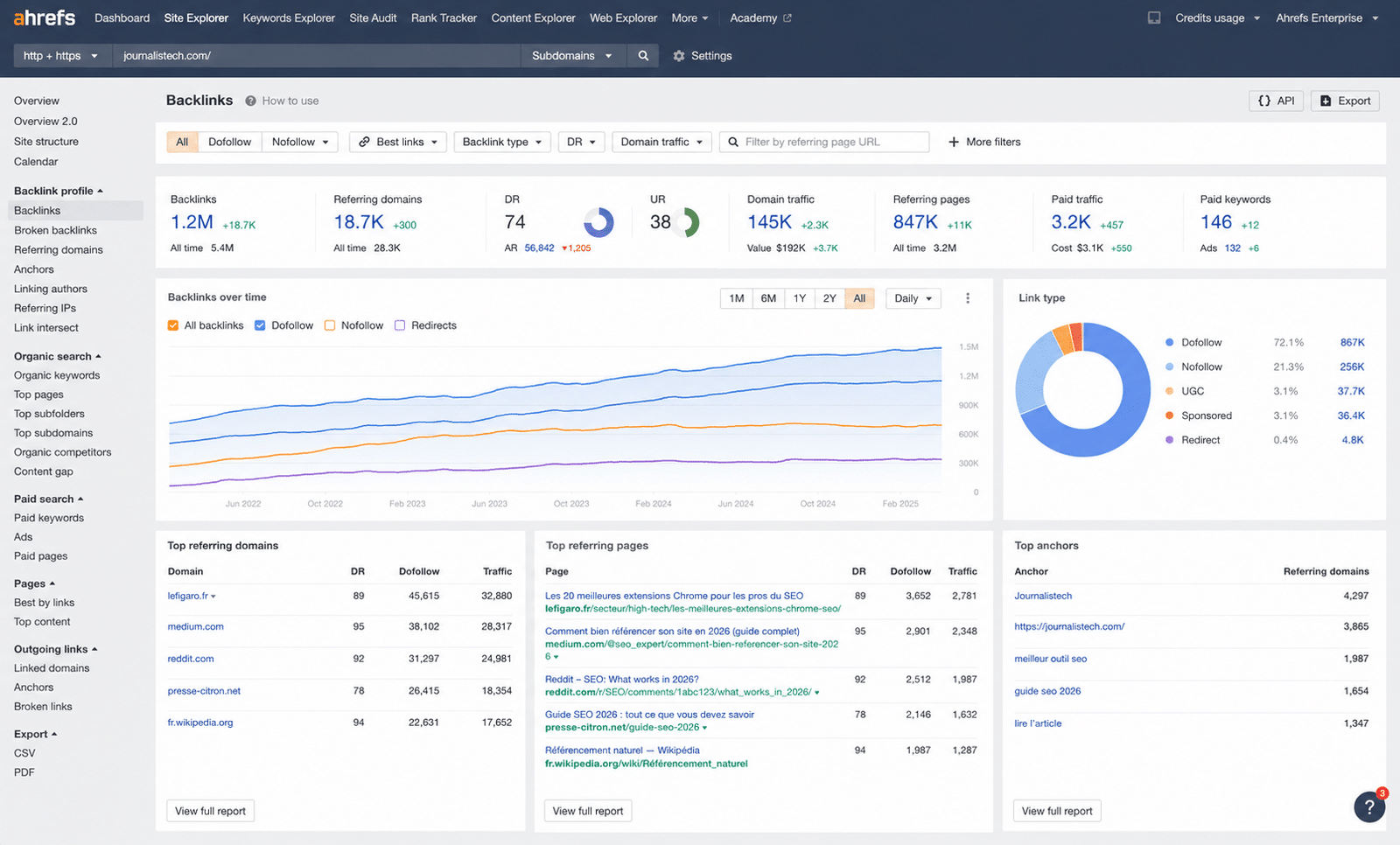The width and height of the screenshot is (1400, 845).
Task: Open Broken backlinks in the sidebar
Action: coord(55,230)
